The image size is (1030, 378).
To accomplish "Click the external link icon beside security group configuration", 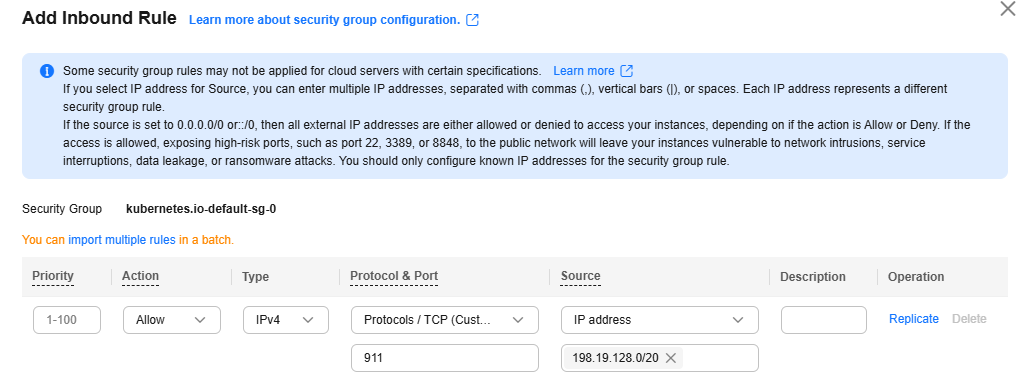I will (x=472, y=20).
